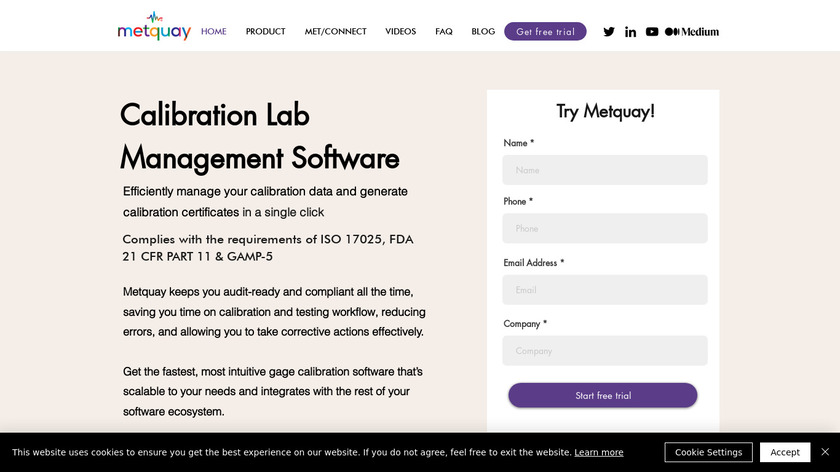
Task: Open Cookie Settings
Action: point(708,452)
